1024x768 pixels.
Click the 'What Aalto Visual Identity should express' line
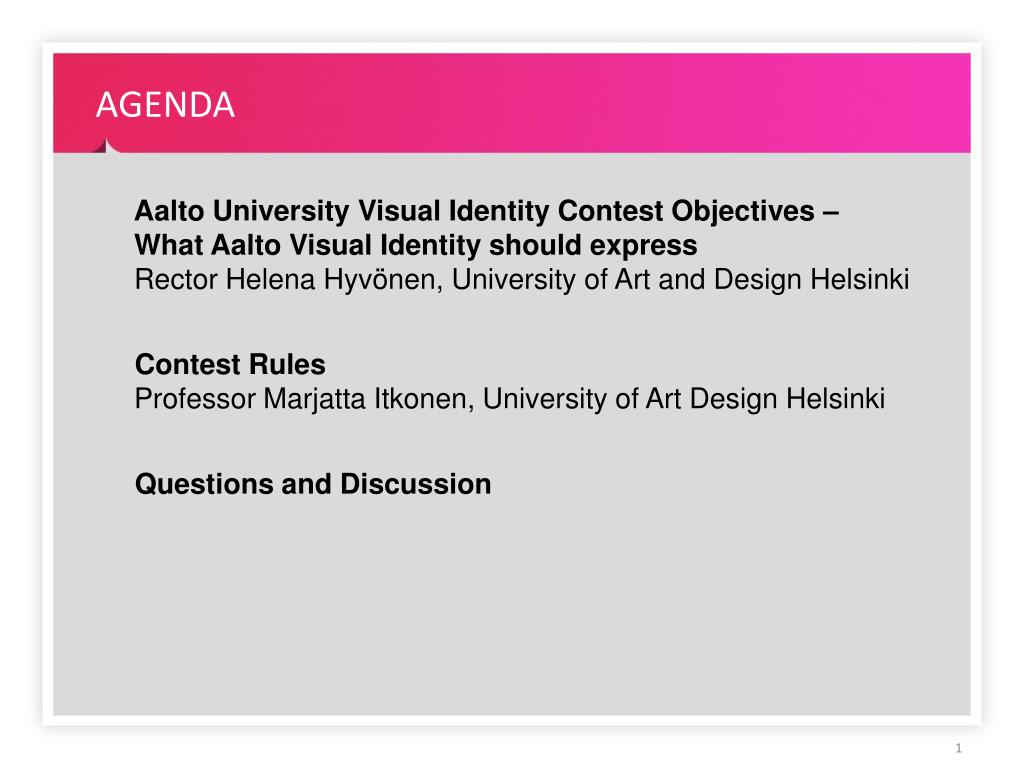pyautogui.click(x=416, y=246)
